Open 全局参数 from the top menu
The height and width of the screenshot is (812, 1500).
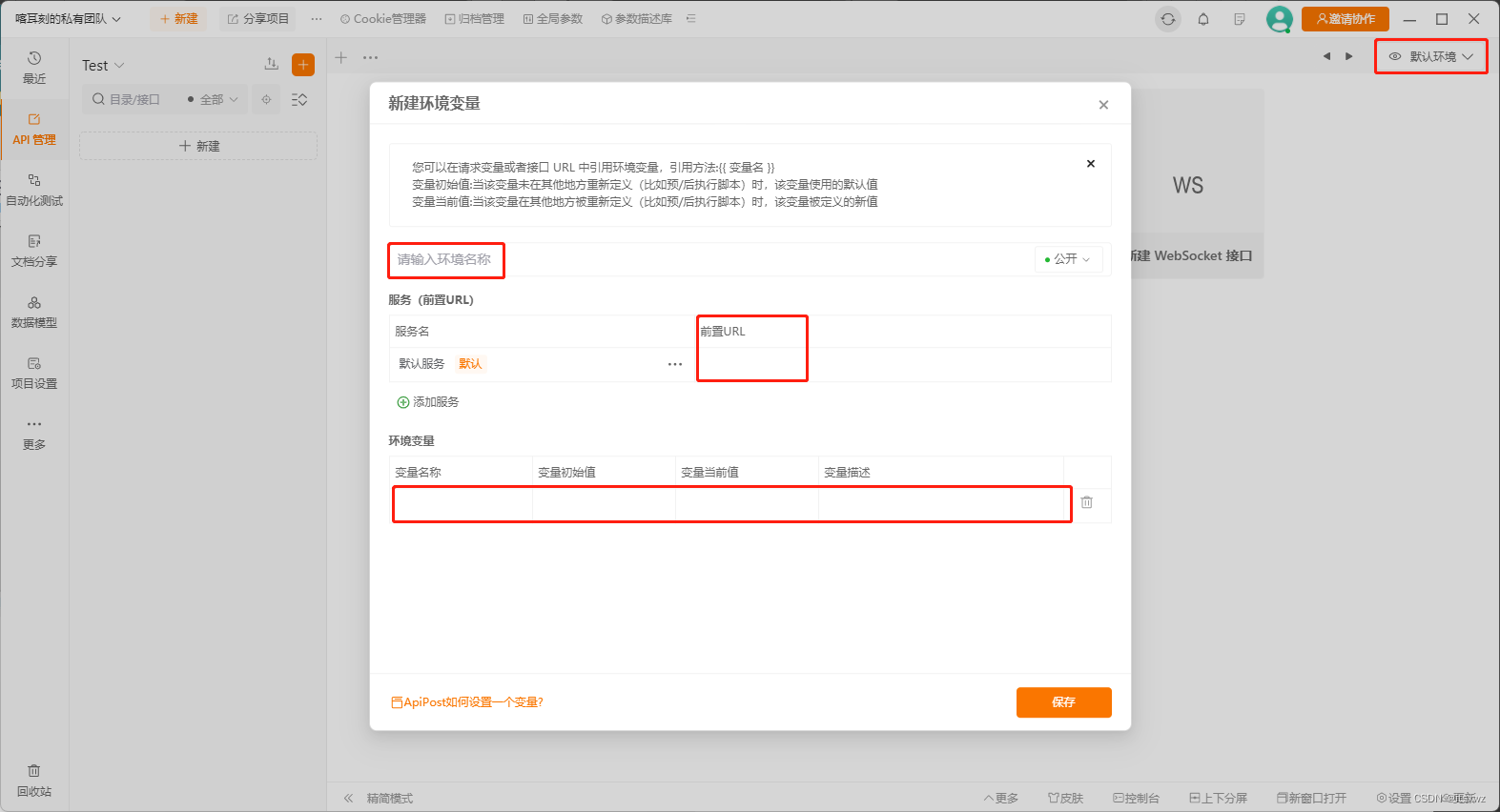pos(552,19)
